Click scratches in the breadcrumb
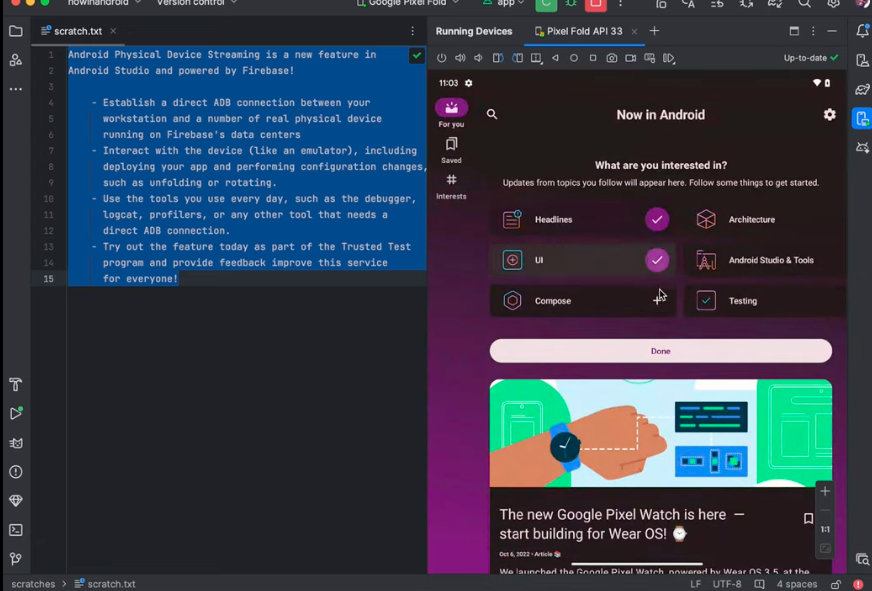 33,584
